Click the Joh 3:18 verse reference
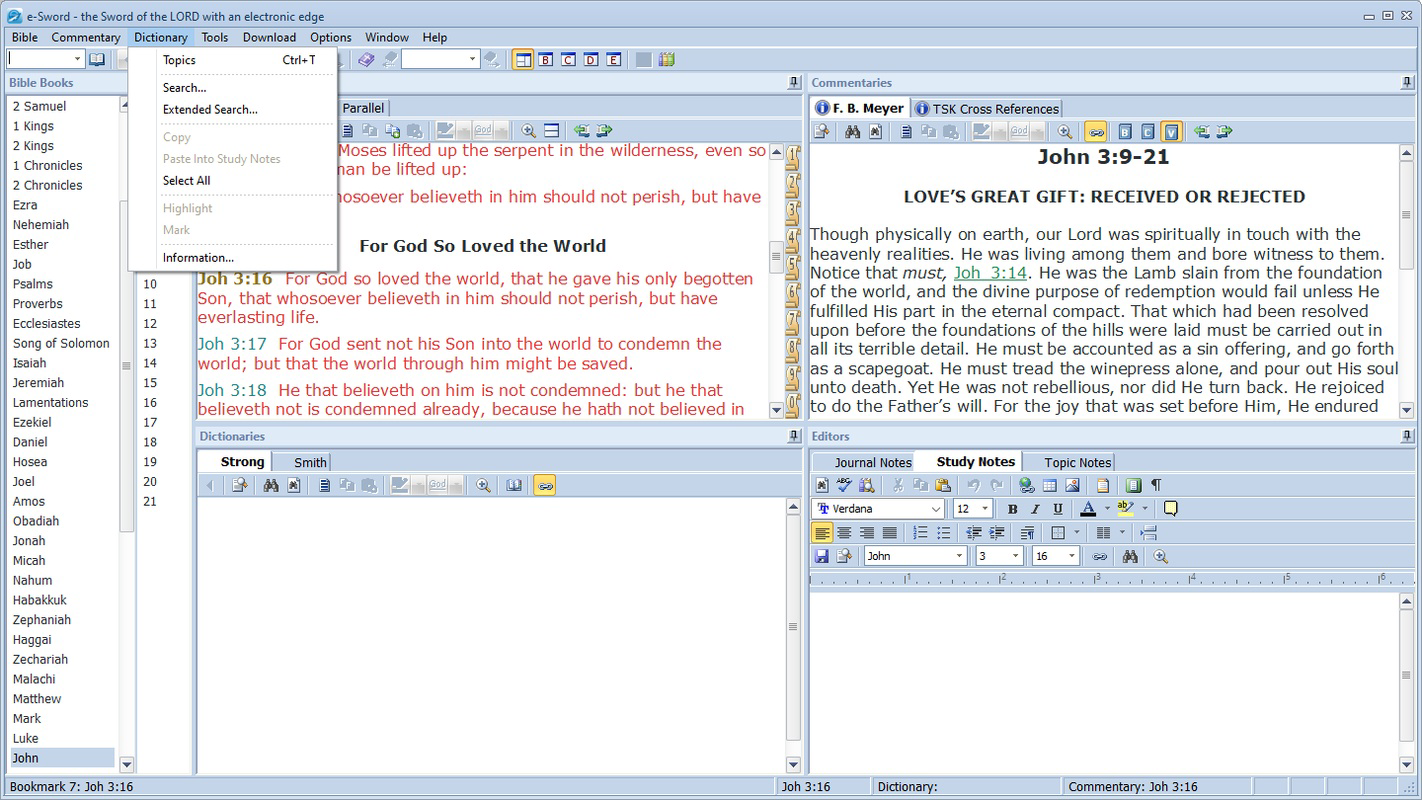Viewport: 1422px width, 800px height. (232, 390)
